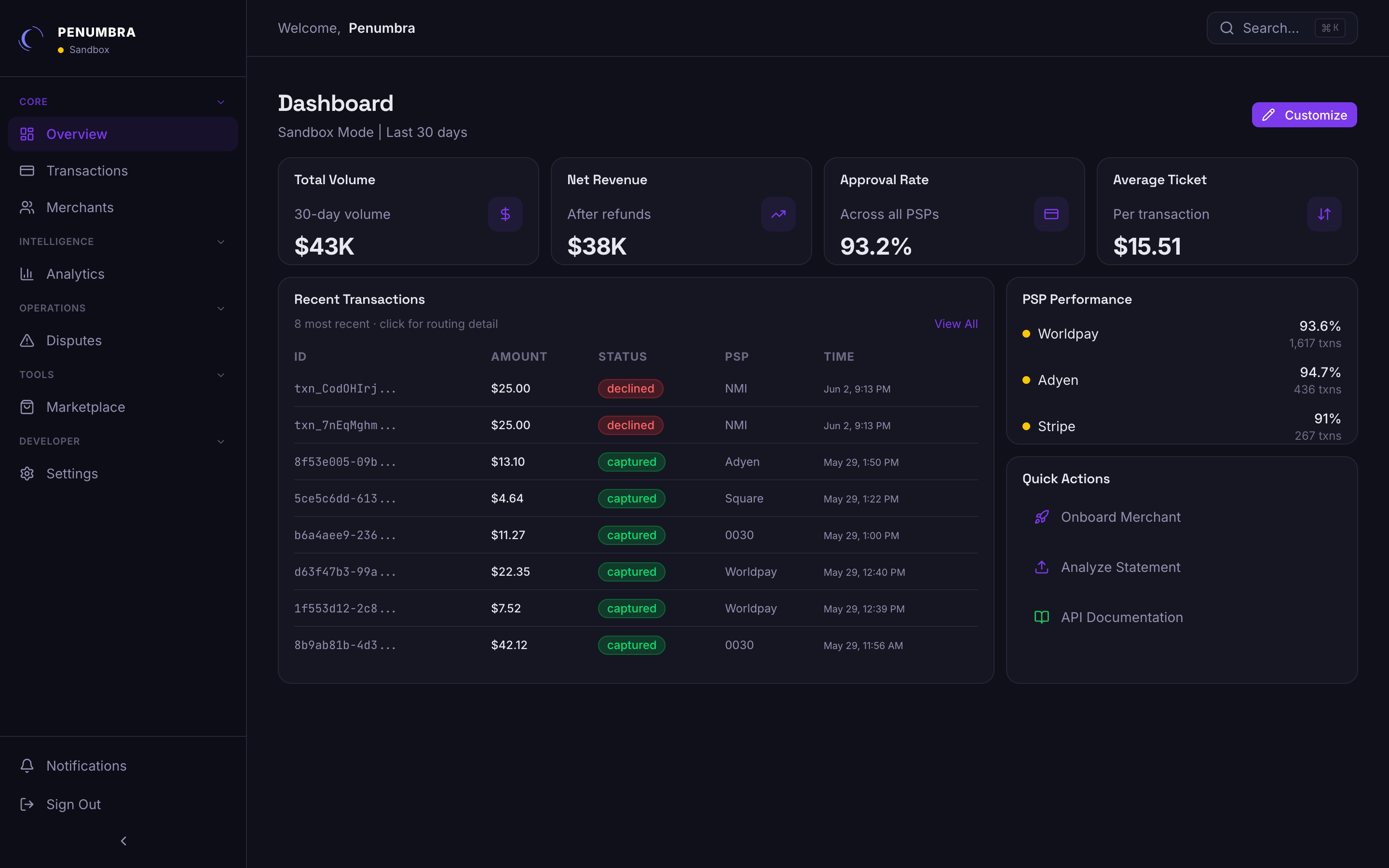Click the book icon beside API Documentation
Viewport: 1389px width, 868px height.
click(1042, 617)
